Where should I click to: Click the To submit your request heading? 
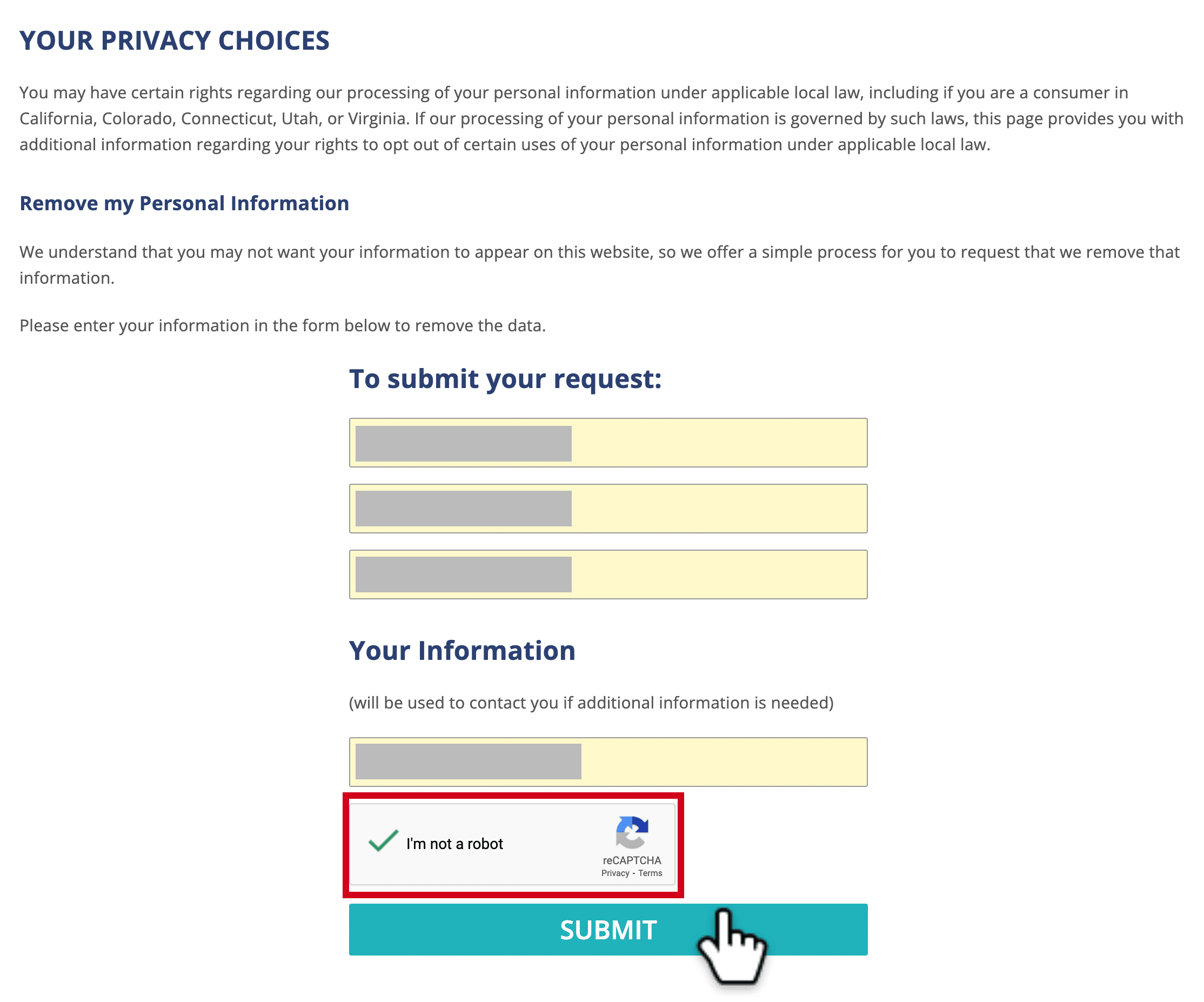(505, 379)
